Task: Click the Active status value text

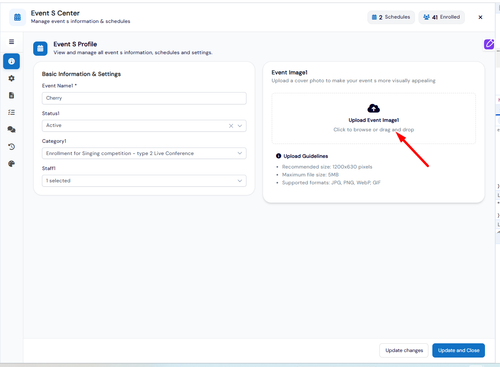Action: [54, 125]
